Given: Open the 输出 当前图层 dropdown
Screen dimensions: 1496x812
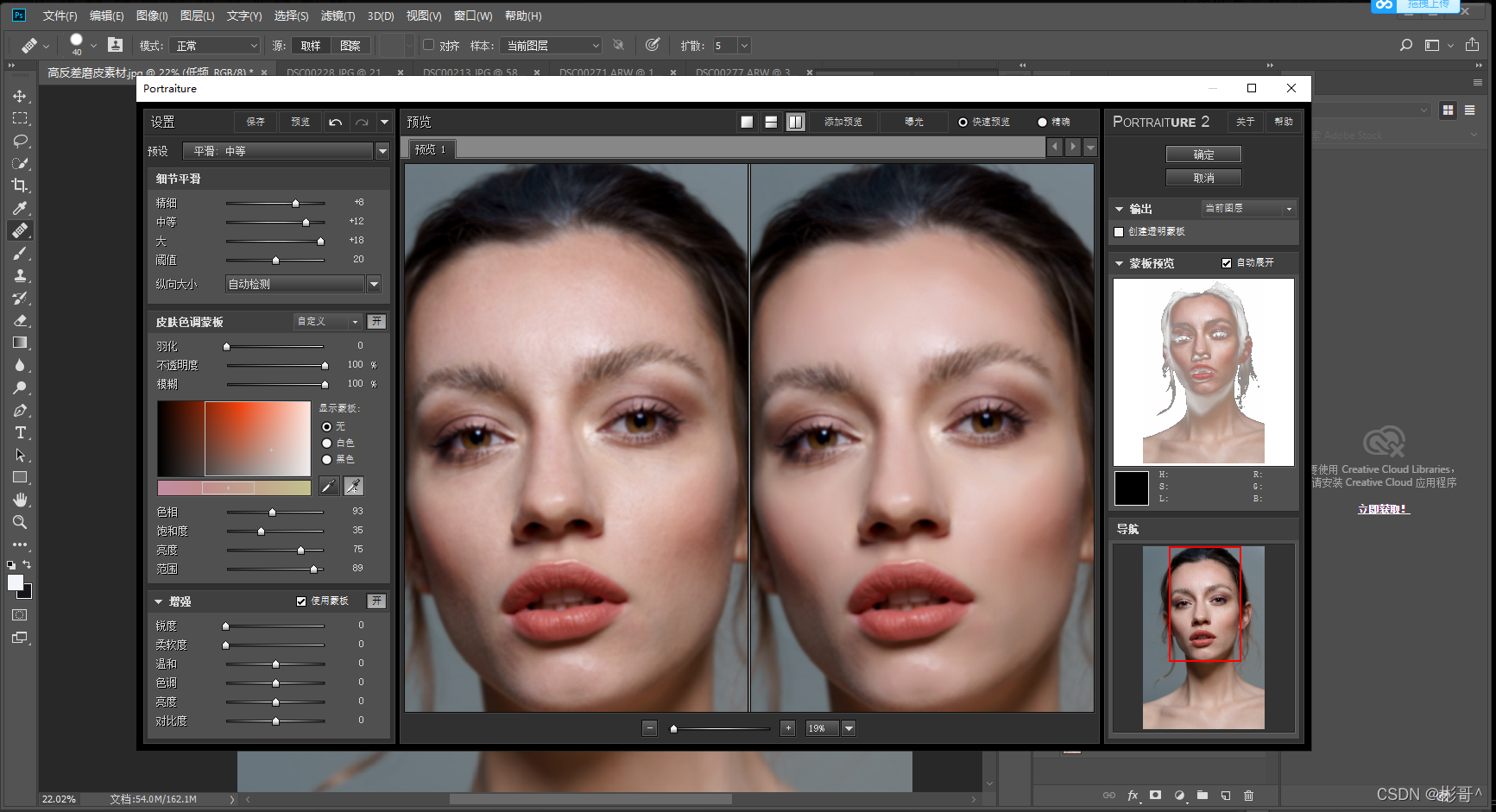Looking at the screenshot, I should [x=1248, y=209].
